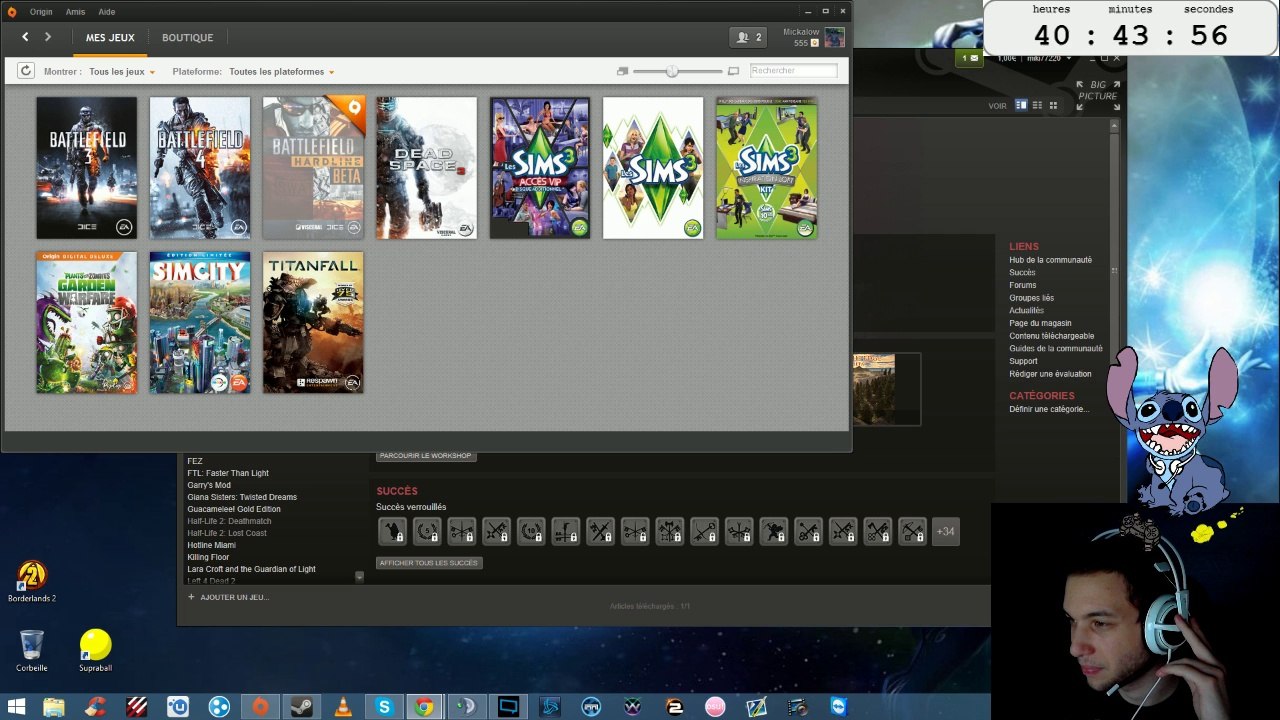The height and width of the screenshot is (720, 1280).
Task: Switch to the BOUTIQUE tab
Action: pos(188,38)
